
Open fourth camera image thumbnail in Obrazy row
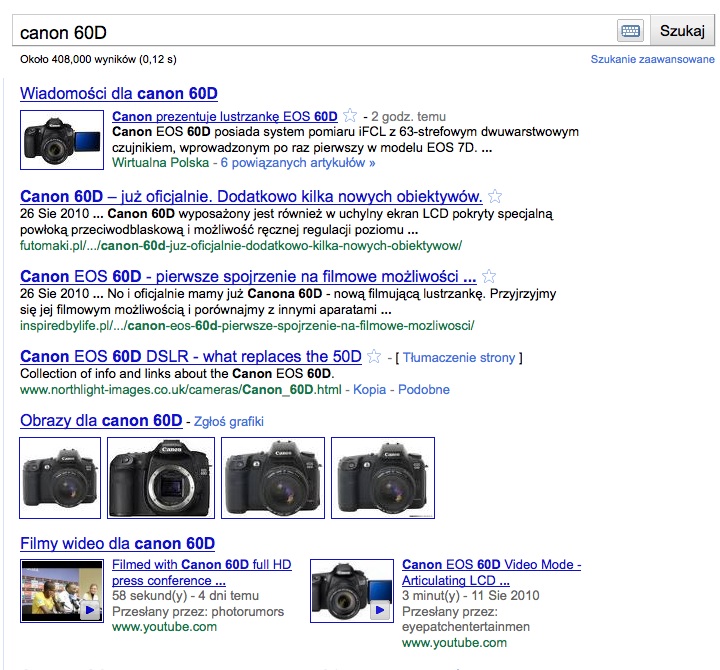[x=382, y=478]
